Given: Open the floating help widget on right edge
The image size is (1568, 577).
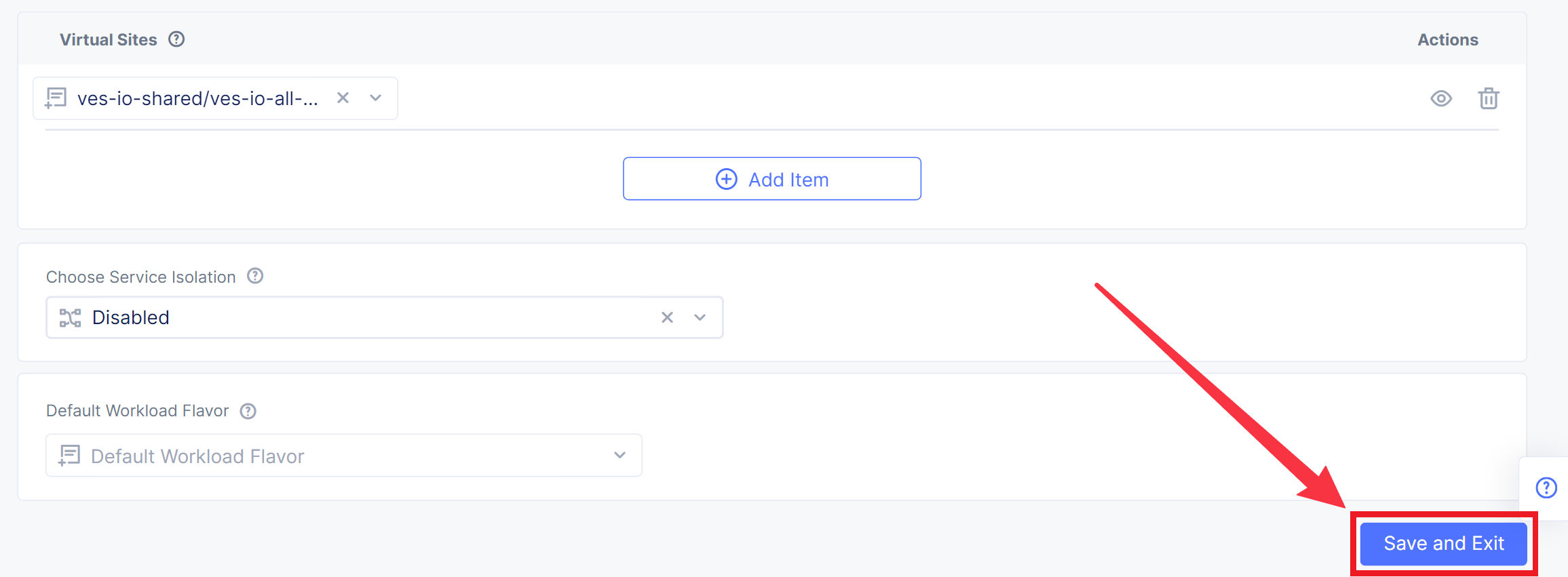Looking at the screenshot, I should pos(1546,488).
